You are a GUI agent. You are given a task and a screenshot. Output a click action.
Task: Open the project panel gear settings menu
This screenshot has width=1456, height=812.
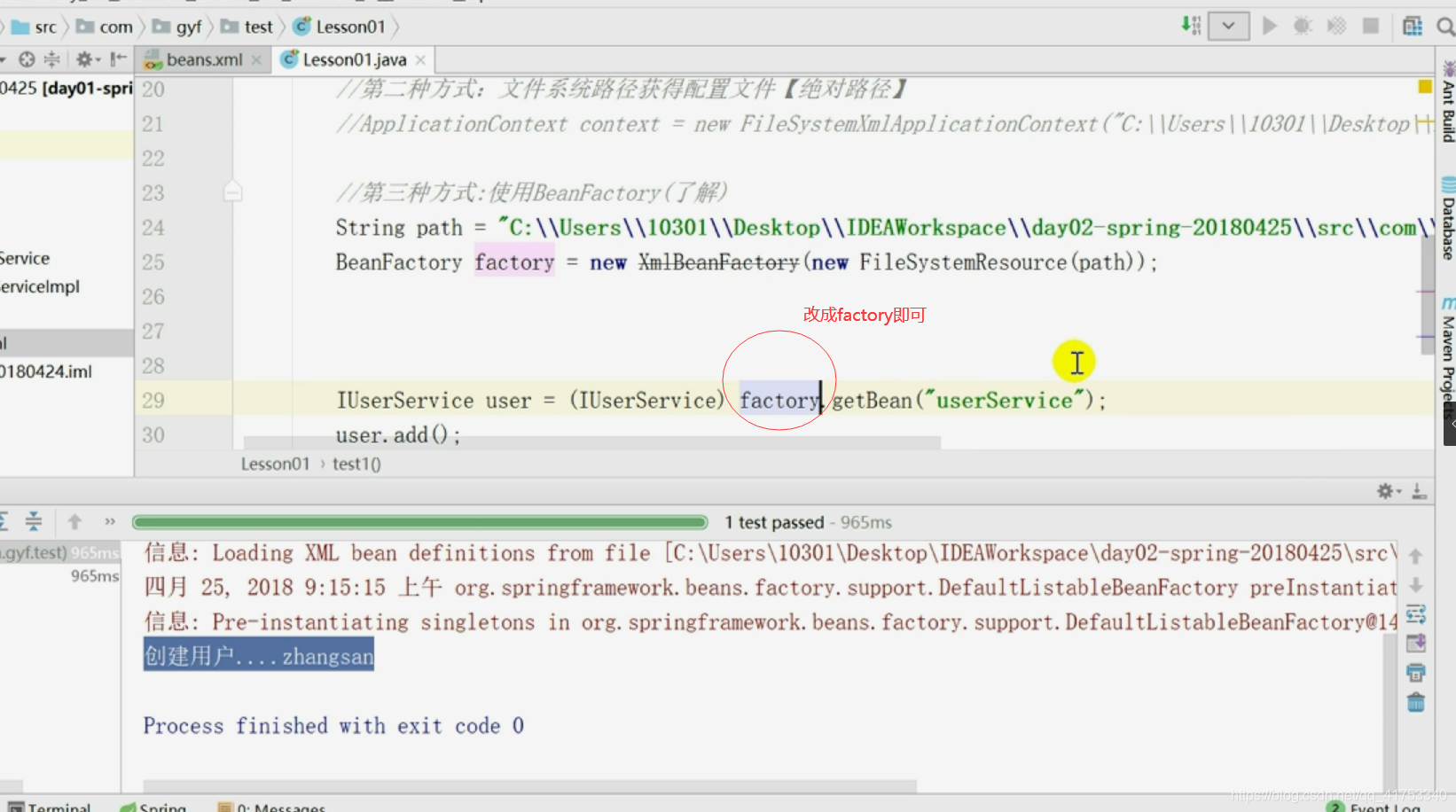[x=86, y=59]
